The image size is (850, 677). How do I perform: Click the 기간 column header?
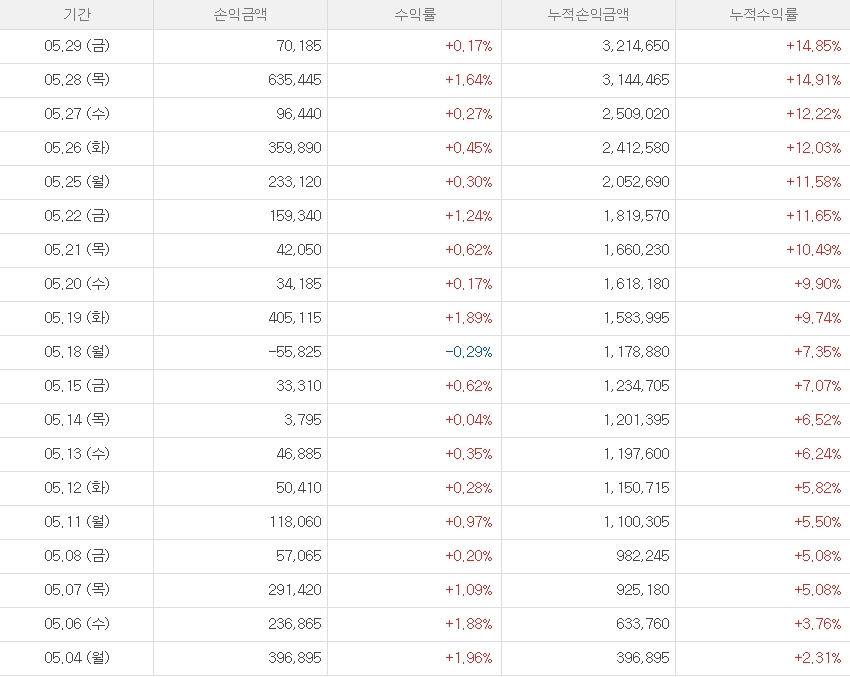(x=76, y=14)
